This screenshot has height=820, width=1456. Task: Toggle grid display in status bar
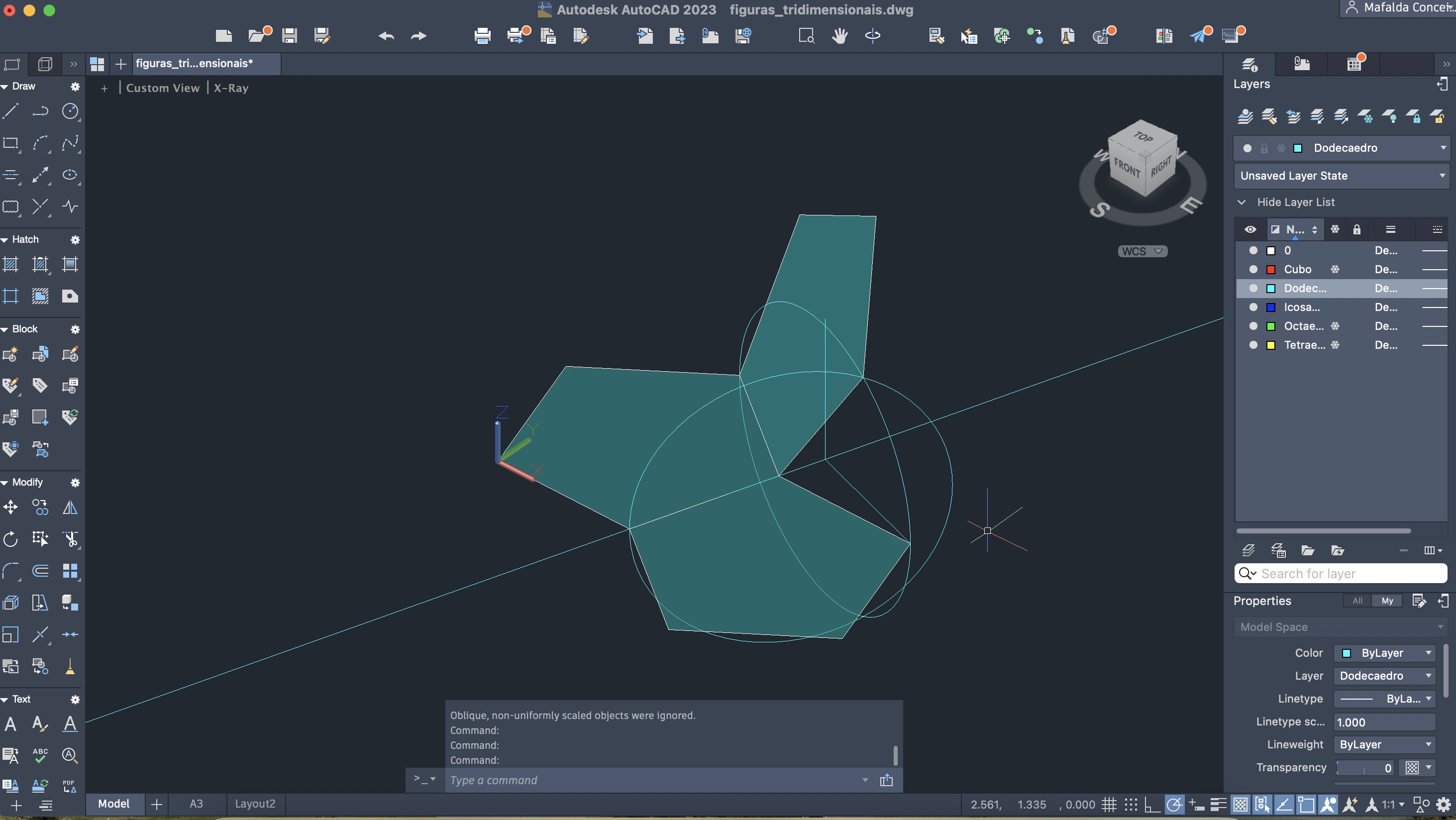click(x=1109, y=804)
